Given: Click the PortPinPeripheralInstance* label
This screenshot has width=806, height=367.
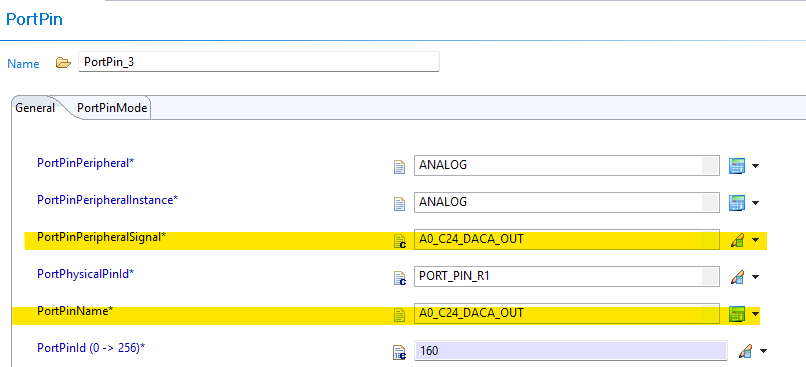Looking at the screenshot, I should [107, 200].
